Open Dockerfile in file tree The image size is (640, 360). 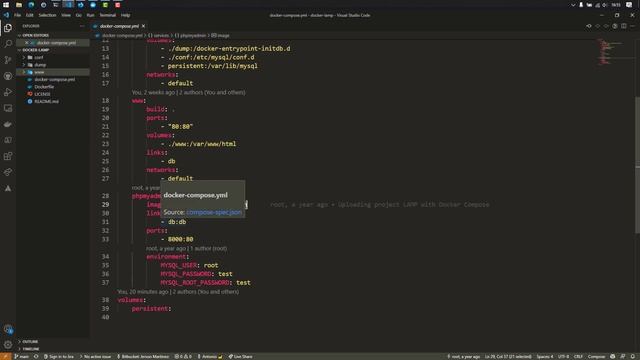pos(44,87)
